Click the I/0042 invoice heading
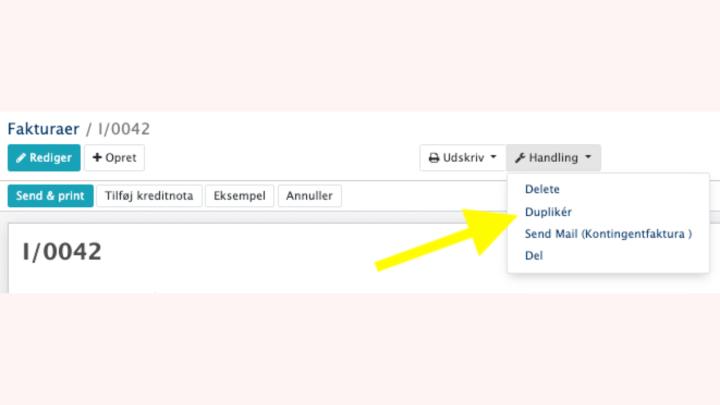 (x=62, y=252)
